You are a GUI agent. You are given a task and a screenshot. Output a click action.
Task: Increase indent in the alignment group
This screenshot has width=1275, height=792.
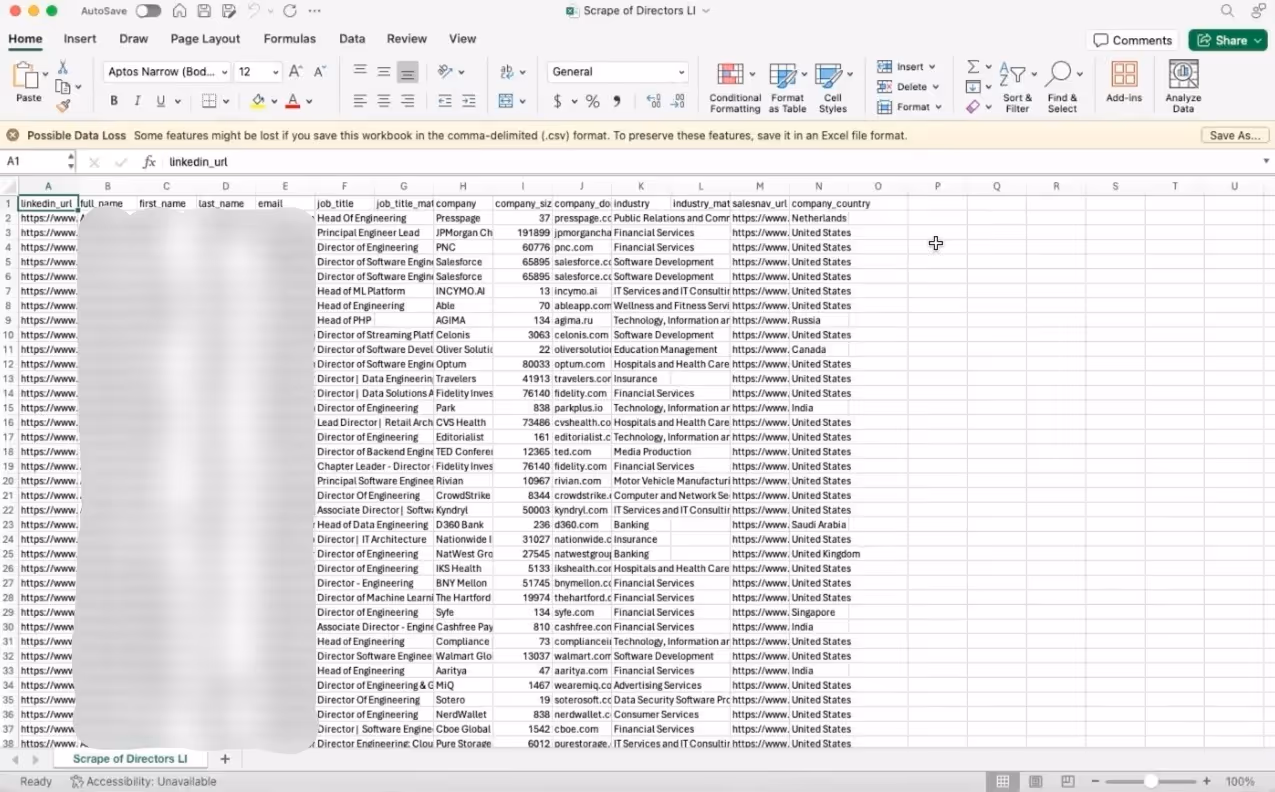468,101
